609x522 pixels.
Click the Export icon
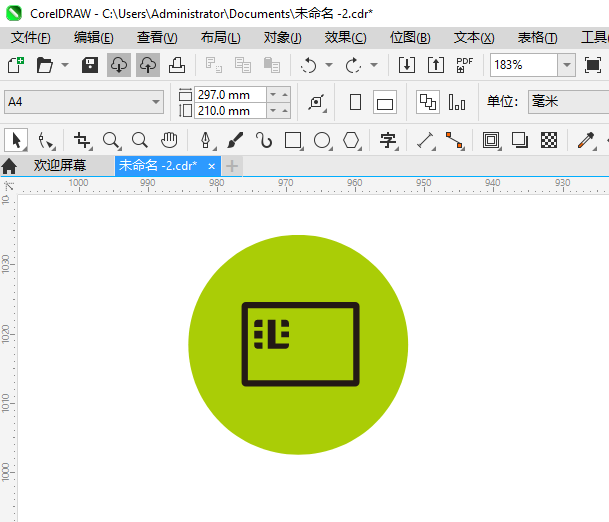pyautogui.click(x=436, y=65)
